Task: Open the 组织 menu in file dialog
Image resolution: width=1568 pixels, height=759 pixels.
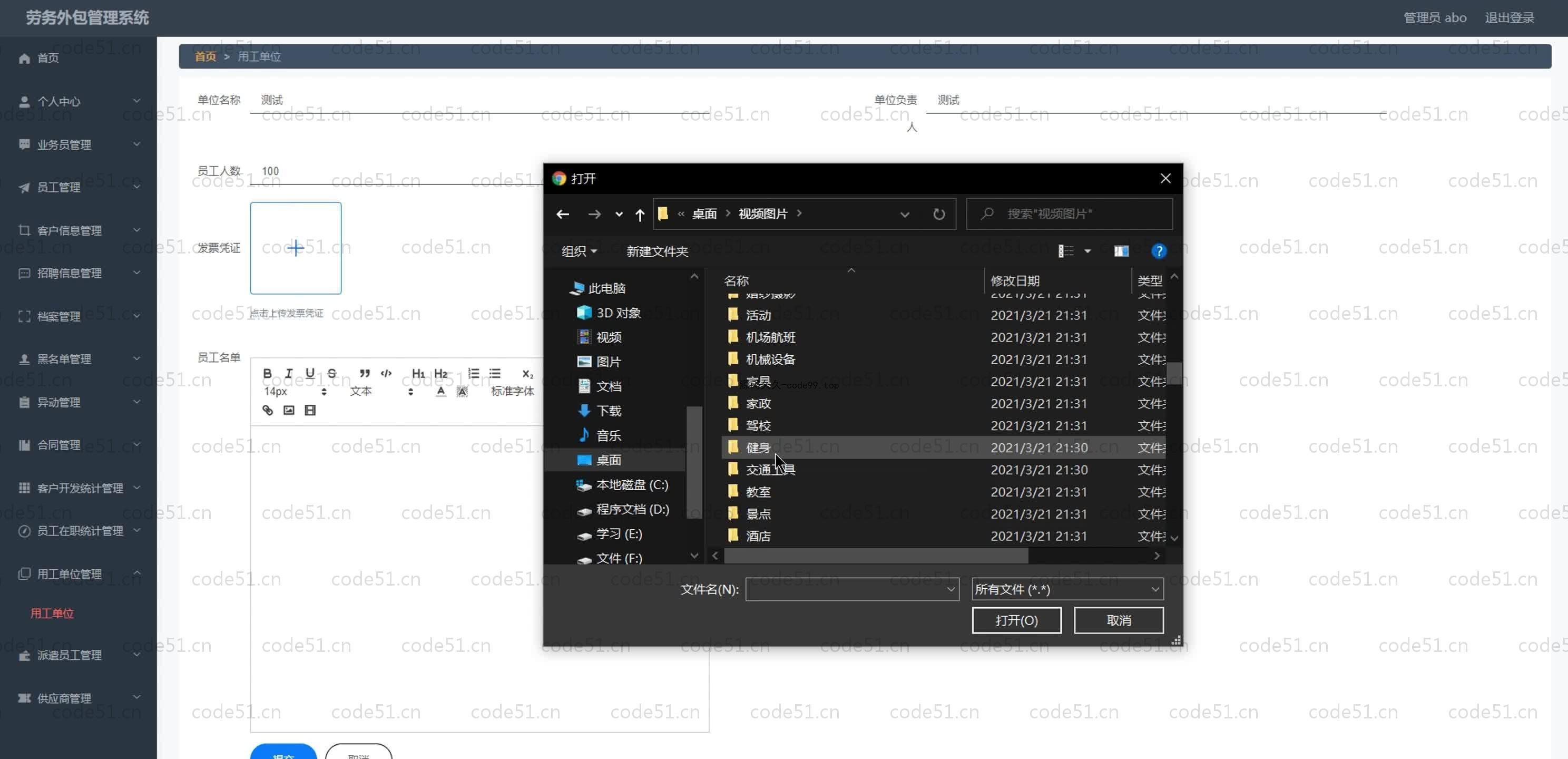Action: (579, 251)
